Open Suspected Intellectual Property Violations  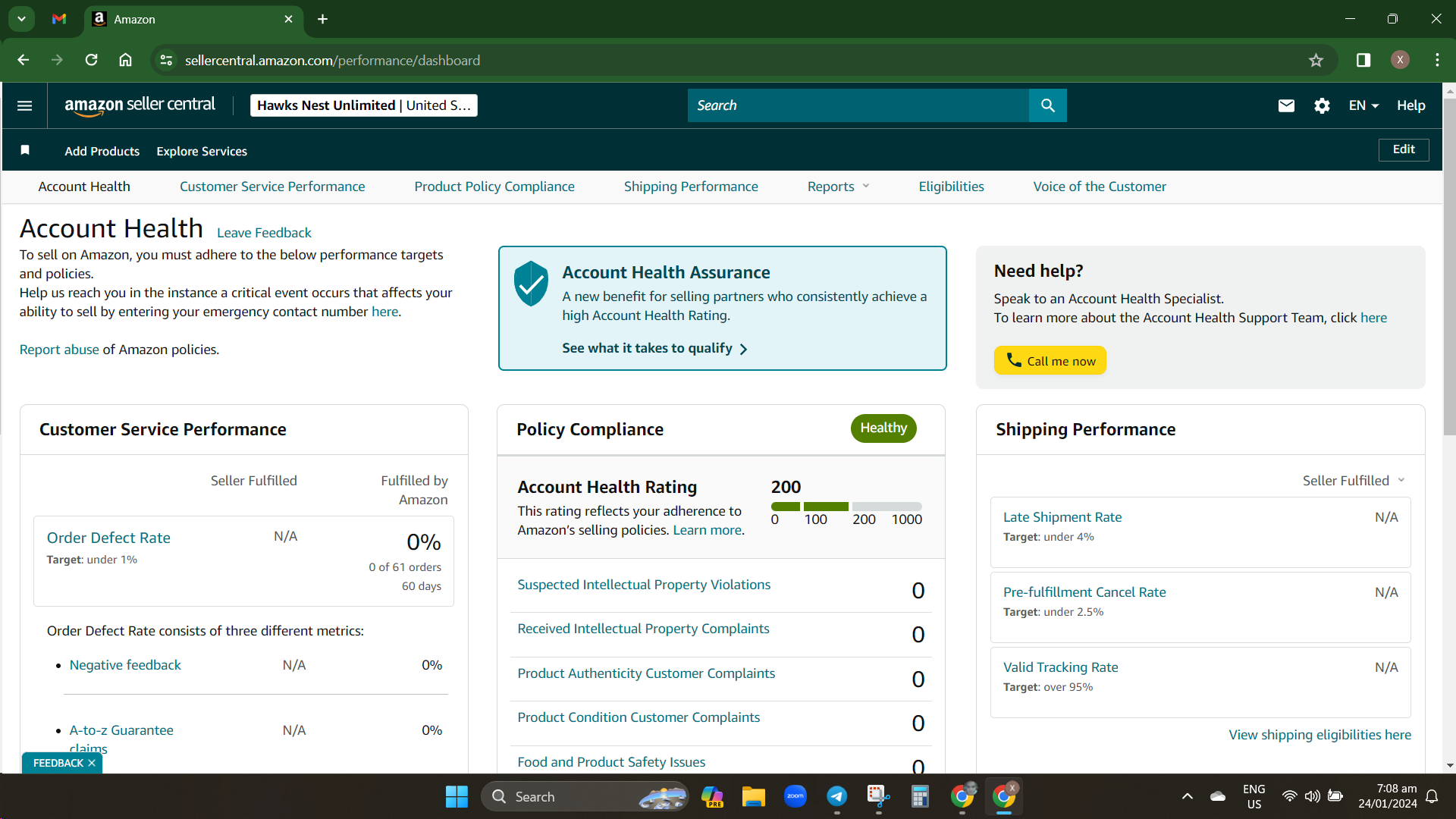coord(644,585)
